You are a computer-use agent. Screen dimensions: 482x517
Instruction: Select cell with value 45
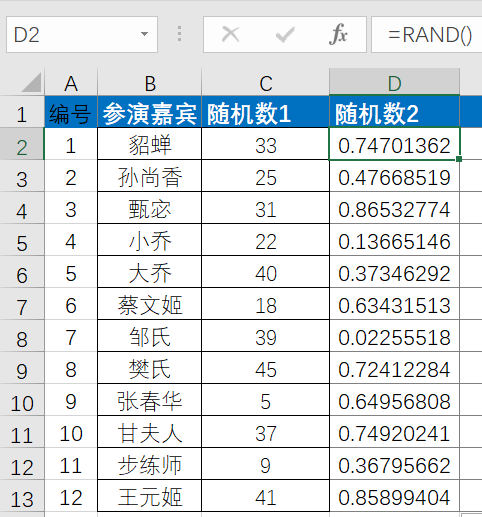tap(266, 368)
